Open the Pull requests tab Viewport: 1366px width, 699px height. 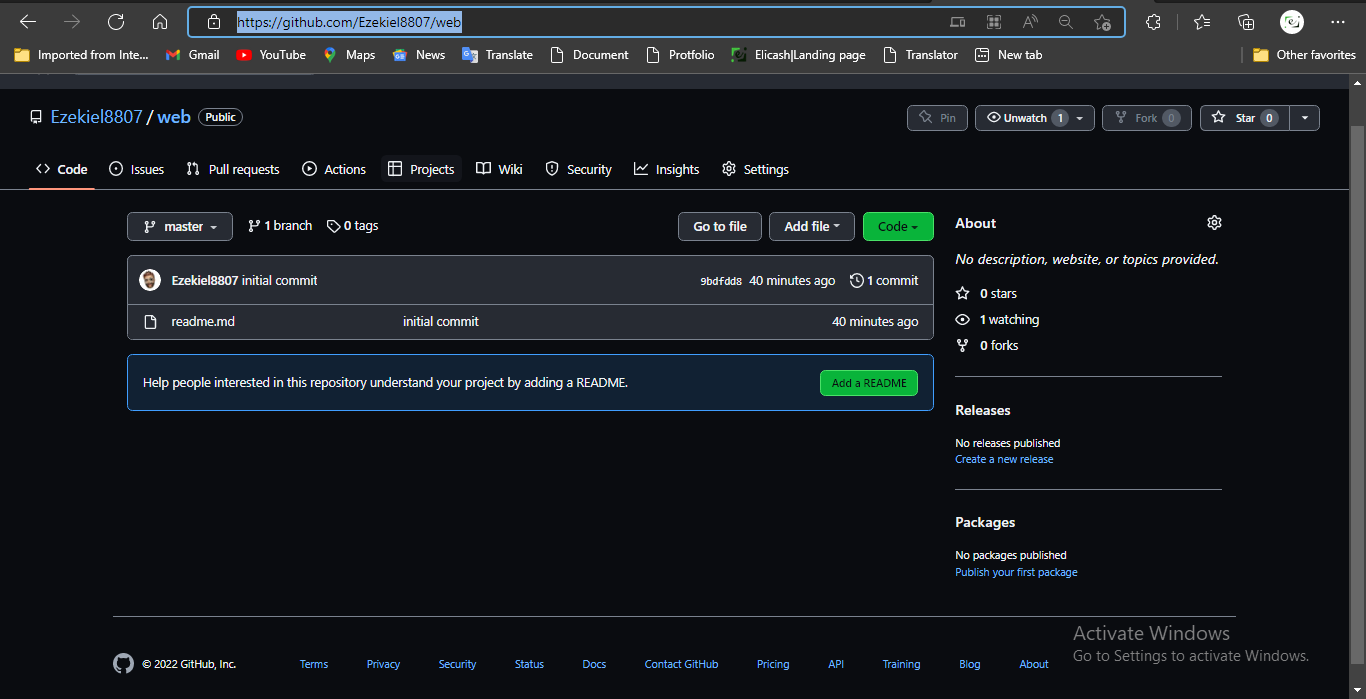pyautogui.click(x=233, y=169)
